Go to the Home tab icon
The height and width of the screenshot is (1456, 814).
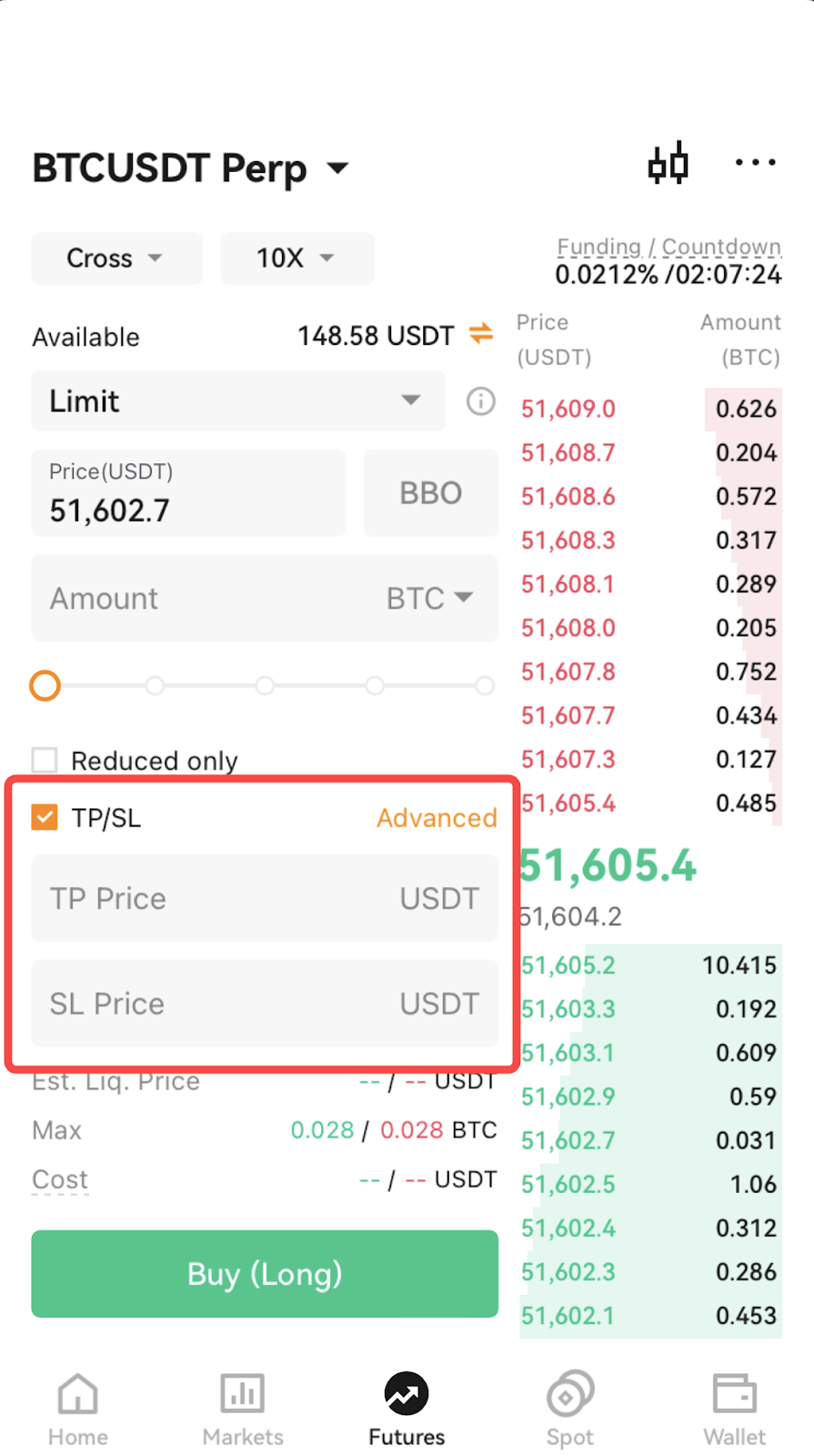78,1394
